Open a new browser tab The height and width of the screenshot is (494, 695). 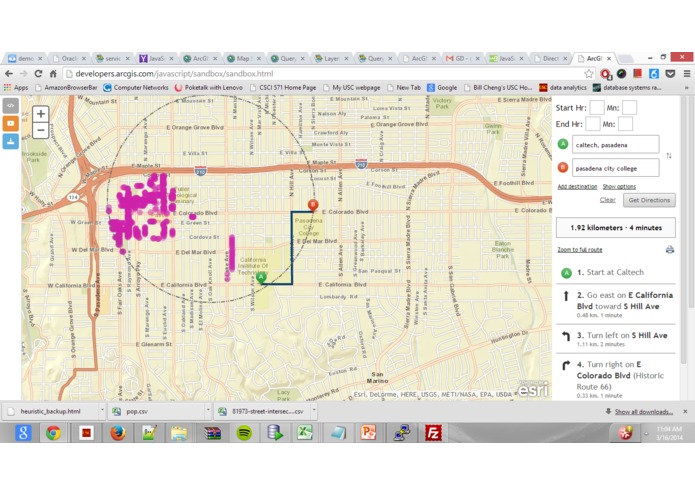tap(625, 59)
